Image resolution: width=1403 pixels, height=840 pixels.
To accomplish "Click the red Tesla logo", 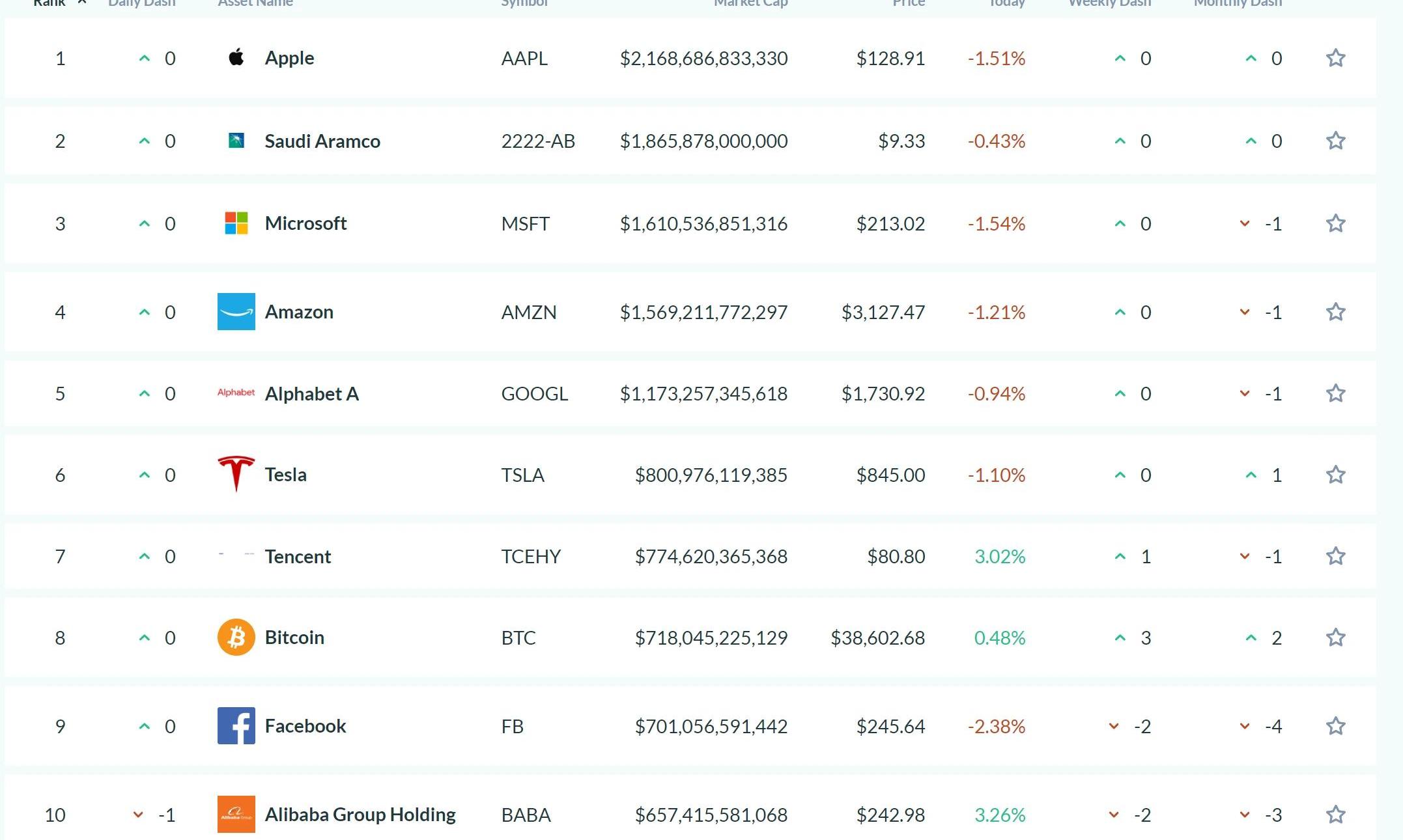I will (x=236, y=473).
